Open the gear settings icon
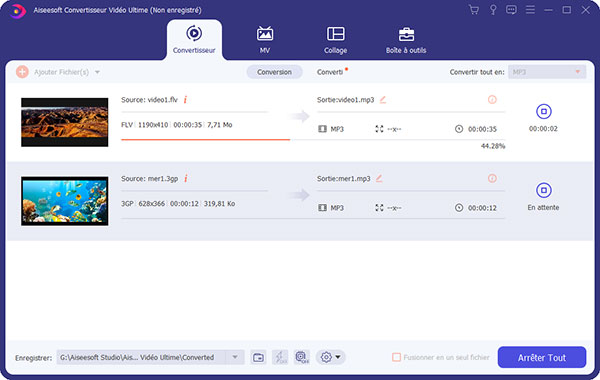600x380 pixels. tap(326, 357)
